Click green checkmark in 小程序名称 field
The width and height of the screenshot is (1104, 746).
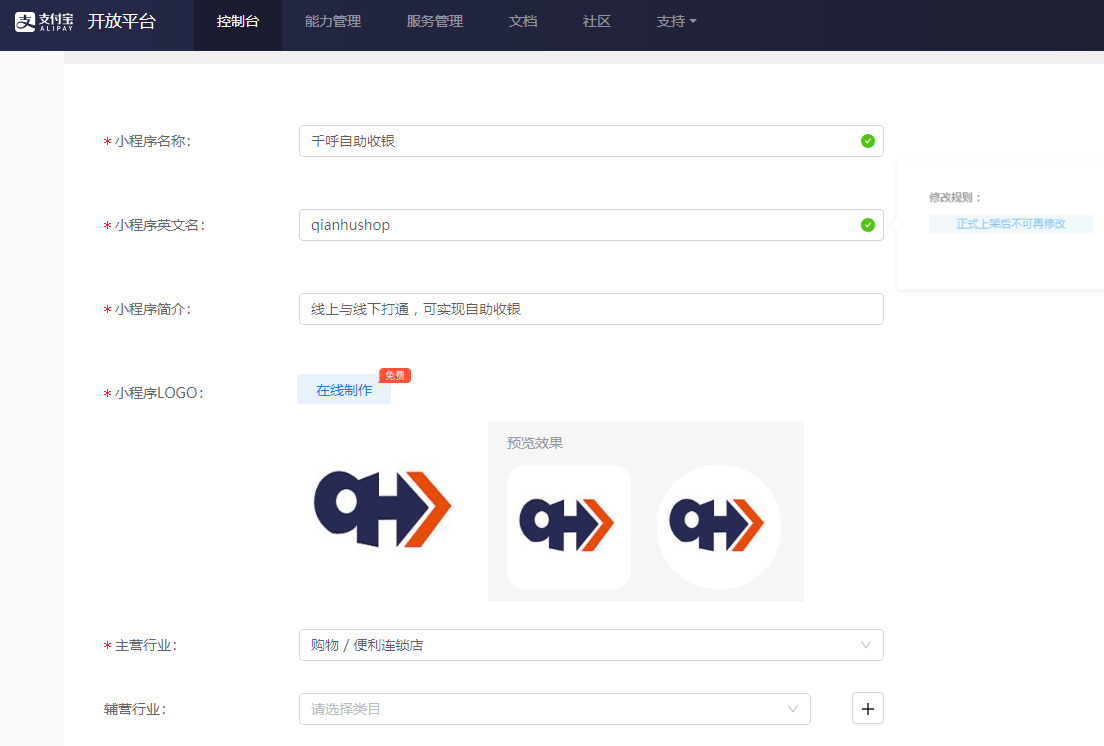coord(867,141)
